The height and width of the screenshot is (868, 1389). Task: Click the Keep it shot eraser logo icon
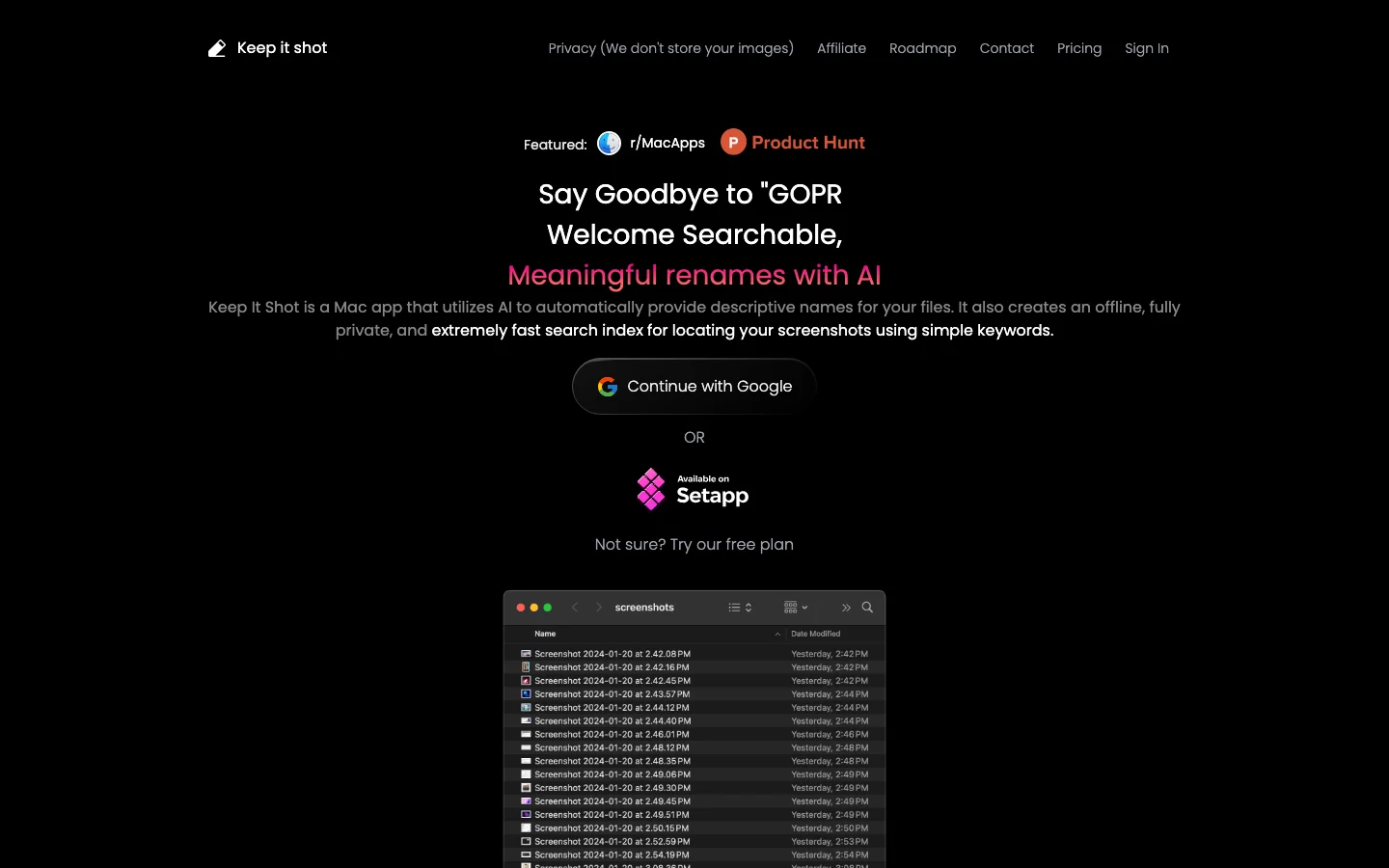[x=217, y=48]
